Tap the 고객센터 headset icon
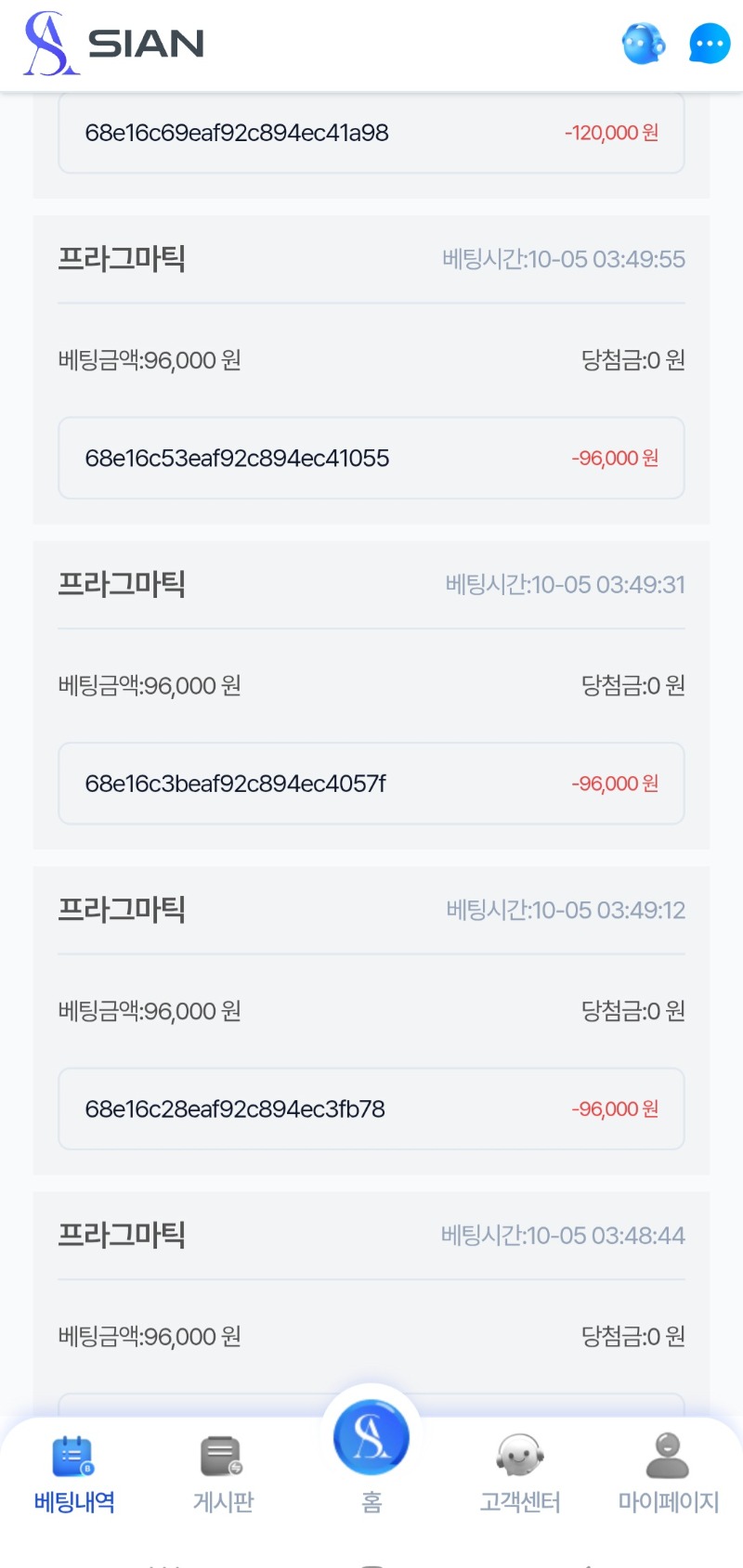Image resolution: width=743 pixels, height=1568 pixels. coord(519,1455)
